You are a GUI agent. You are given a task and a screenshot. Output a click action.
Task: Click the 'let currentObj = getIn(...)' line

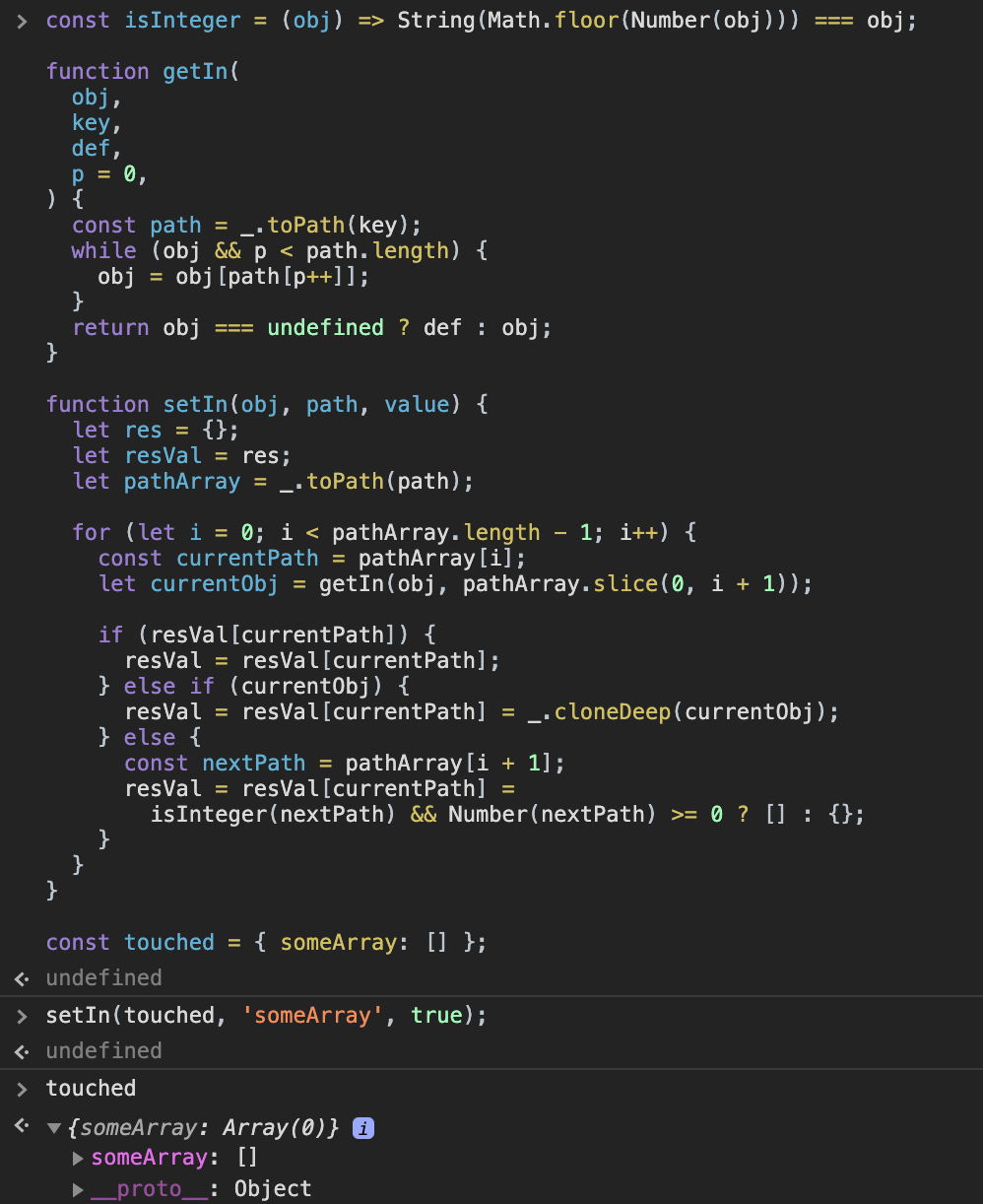coord(456,583)
